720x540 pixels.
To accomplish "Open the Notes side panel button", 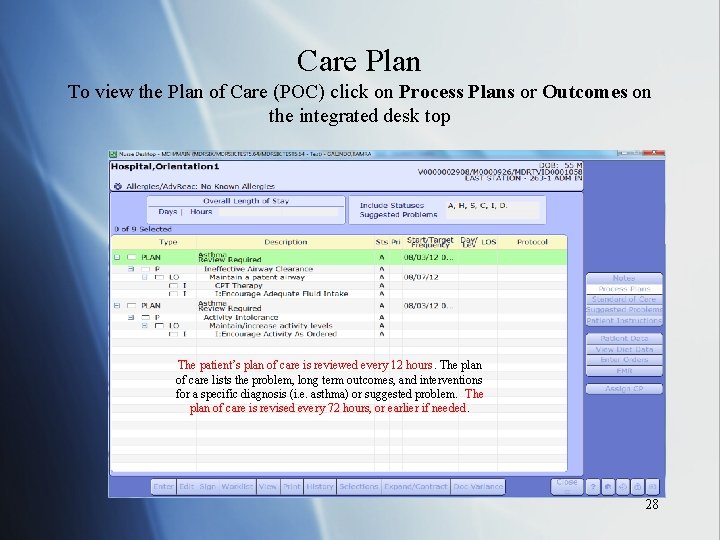I will click(x=624, y=278).
